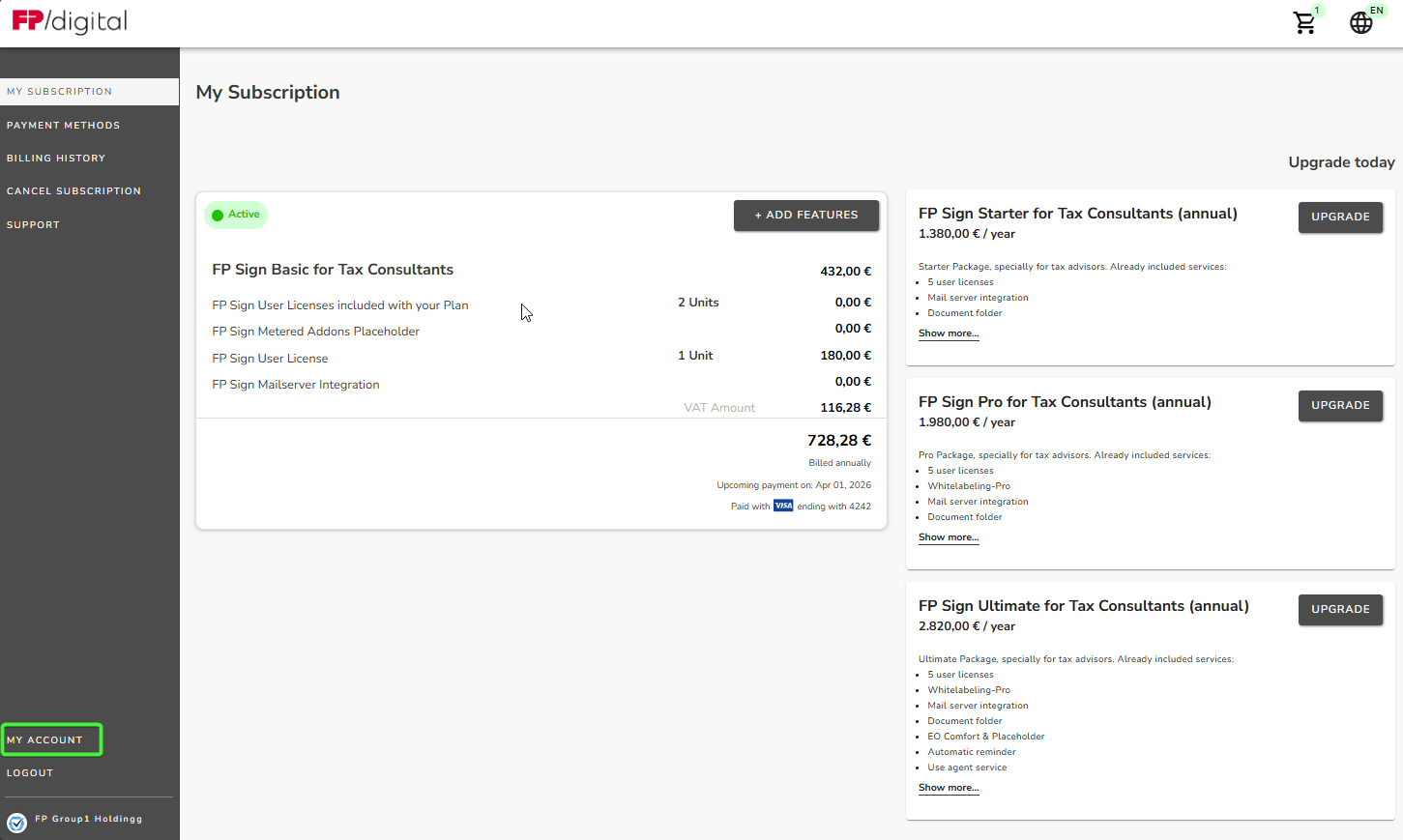
Task: Open My Account section
Action: point(45,740)
